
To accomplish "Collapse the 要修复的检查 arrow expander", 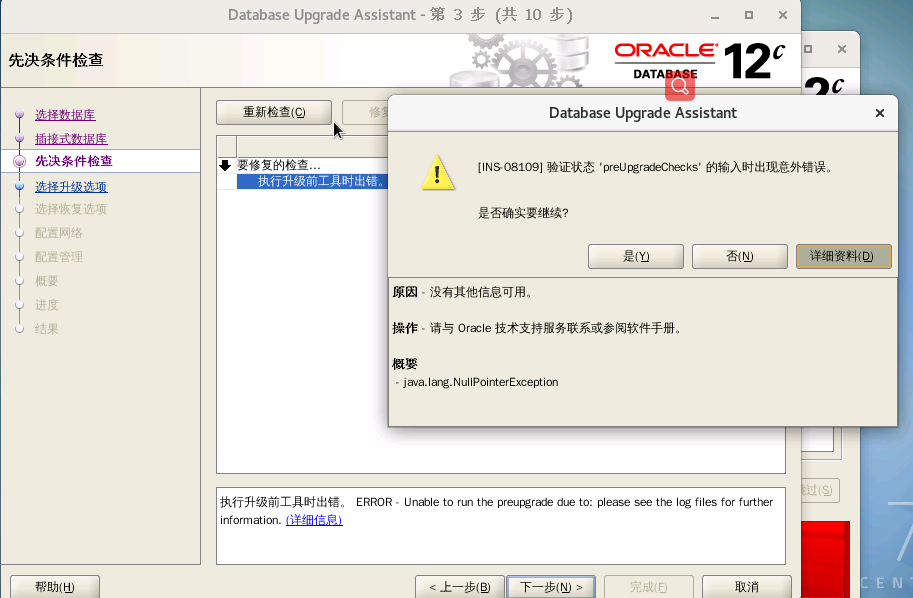I will (225, 165).
